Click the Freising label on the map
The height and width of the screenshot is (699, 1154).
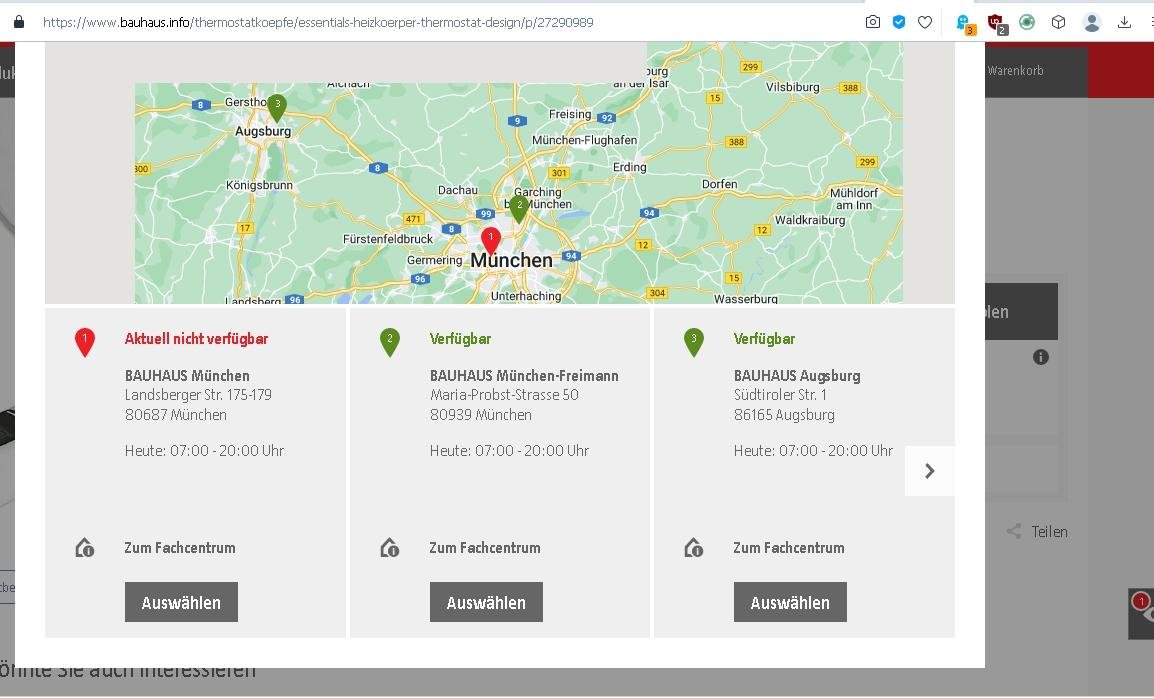(x=570, y=114)
